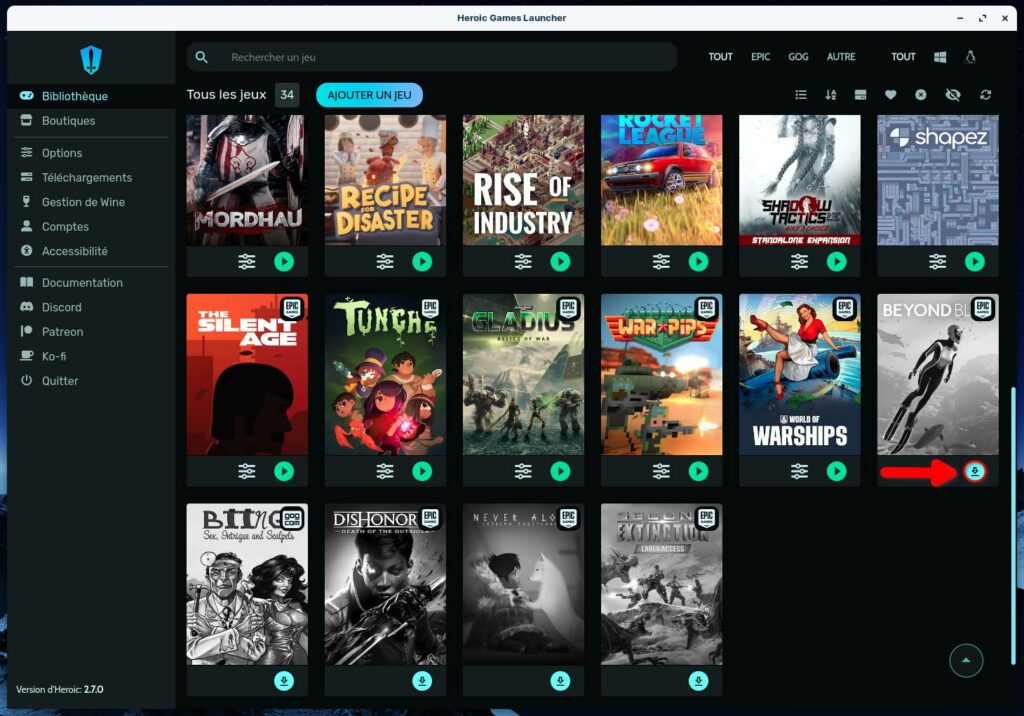Switch library to list view
Image resolution: width=1024 pixels, height=716 pixels.
tap(801, 95)
